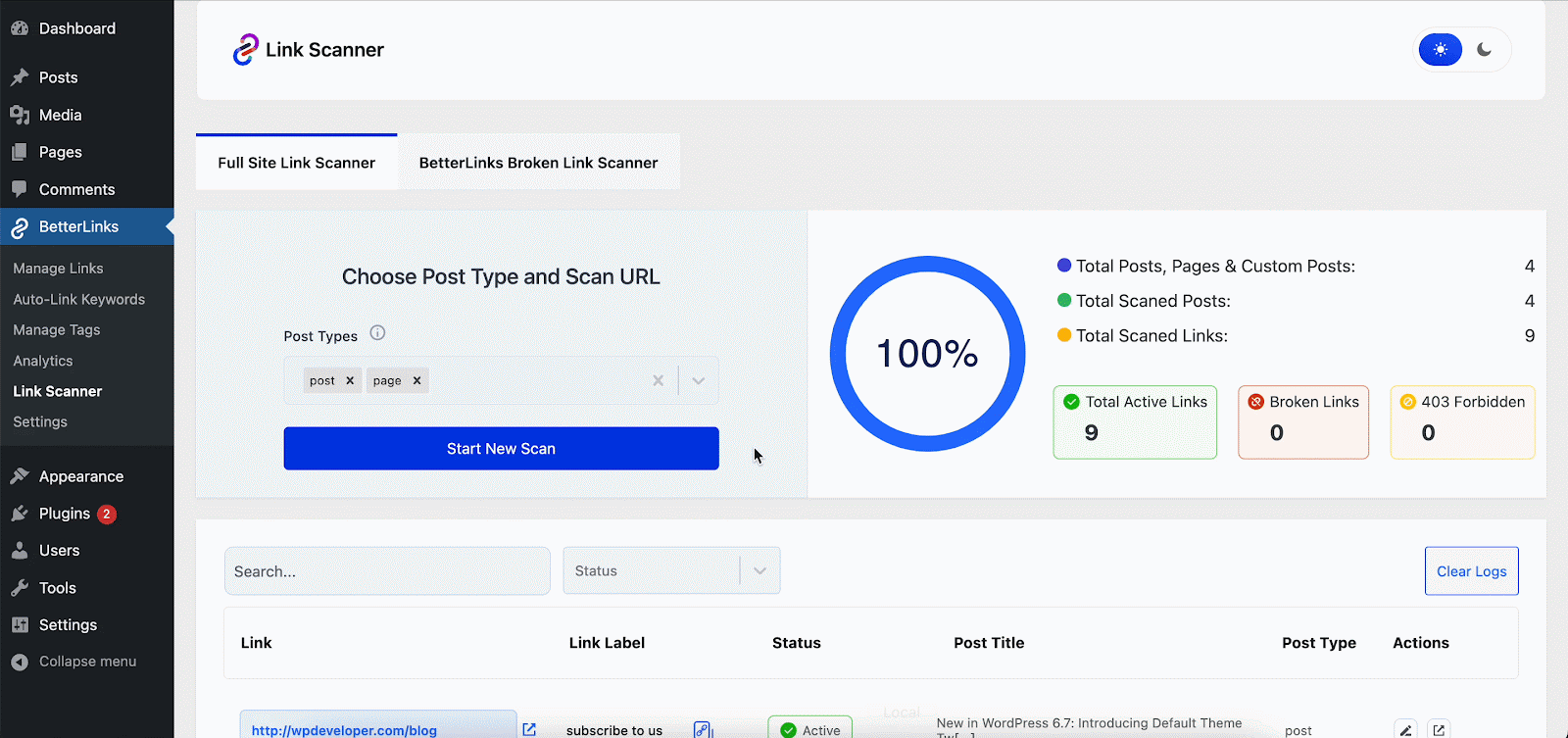Click the Status column header
Viewport: 1568px width, 738px height.
coord(797,643)
